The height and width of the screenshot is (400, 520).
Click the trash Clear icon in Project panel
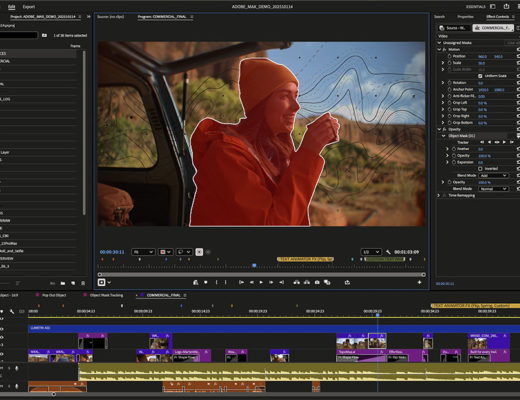coord(83,283)
